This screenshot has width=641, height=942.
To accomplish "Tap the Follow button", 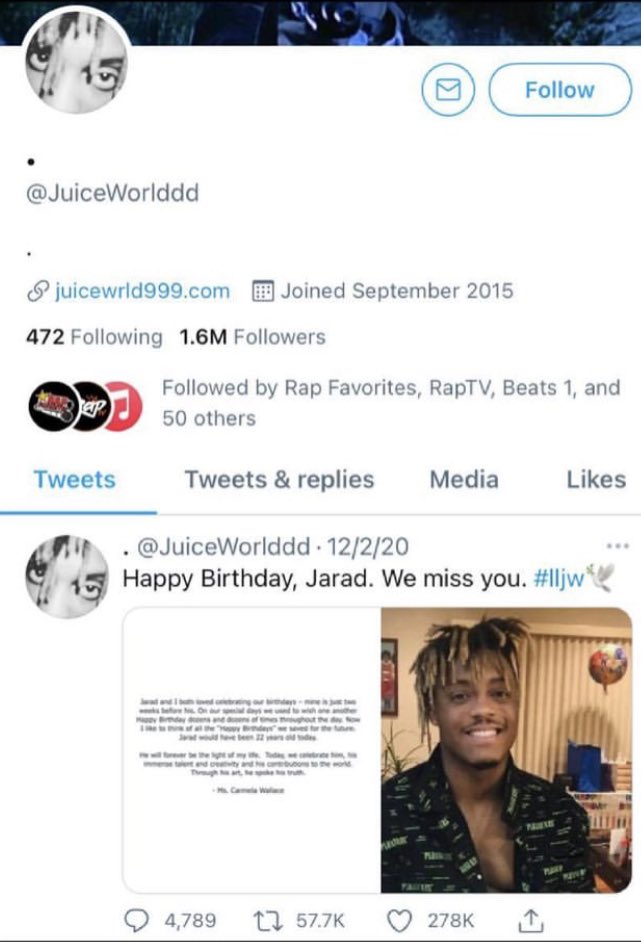I will click(x=560, y=90).
